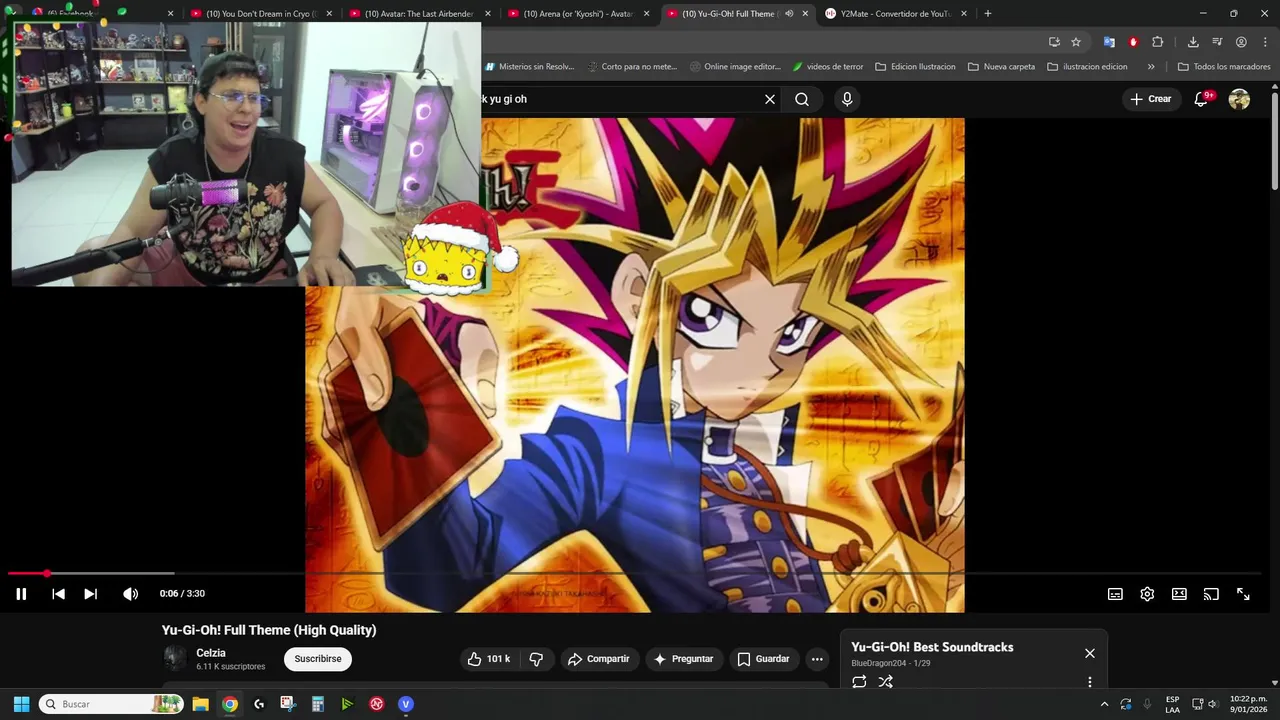Toggle video subtitles/captions
Image resolution: width=1280 pixels, height=720 pixels.
coord(1115,594)
